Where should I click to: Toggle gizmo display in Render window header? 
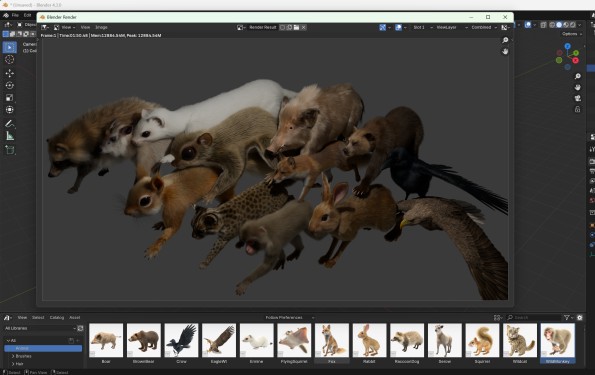pyautogui.click(x=382, y=27)
